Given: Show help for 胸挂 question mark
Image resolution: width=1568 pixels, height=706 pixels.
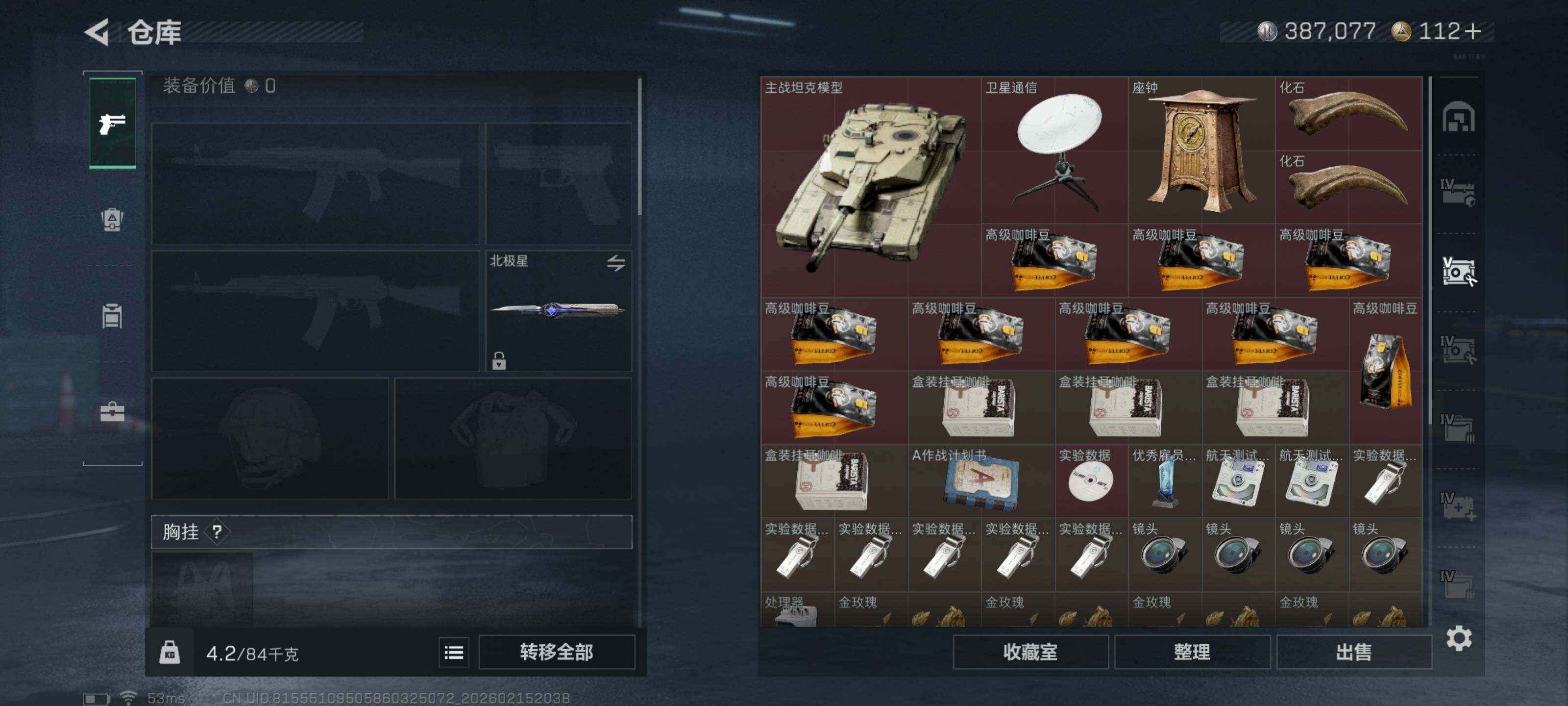Looking at the screenshot, I should pyautogui.click(x=217, y=532).
